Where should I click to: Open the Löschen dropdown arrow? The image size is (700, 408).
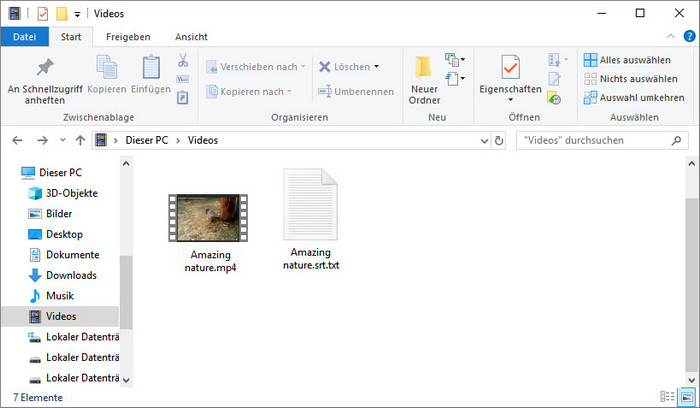376,67
